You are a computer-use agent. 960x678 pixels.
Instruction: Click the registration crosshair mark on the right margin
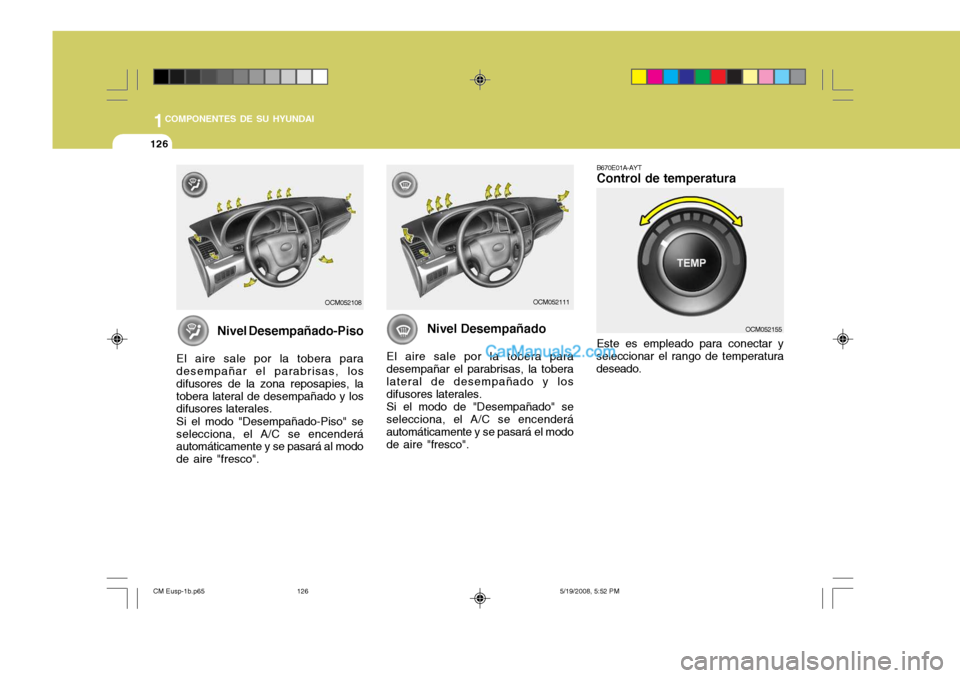(842, 339)
